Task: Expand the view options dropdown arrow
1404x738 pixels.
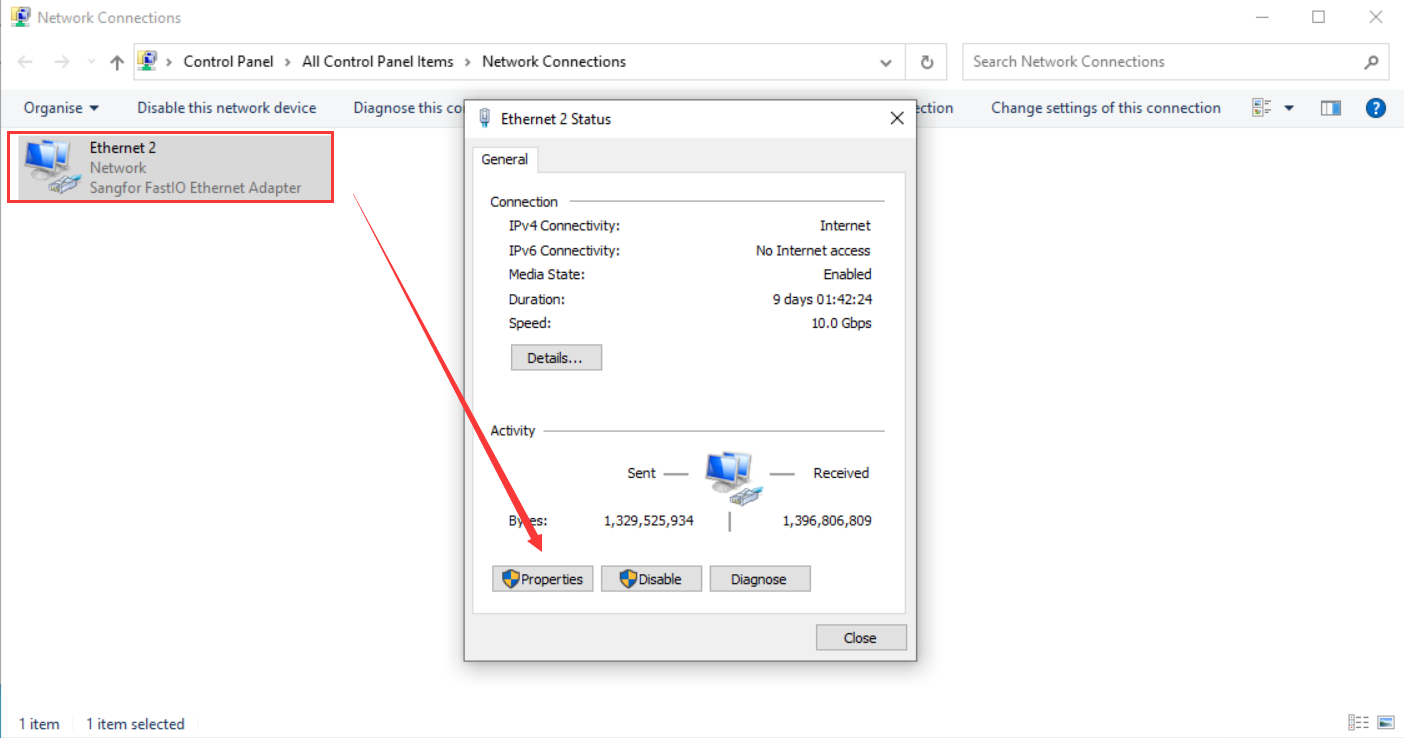Action: click(x=1289, y=108)
